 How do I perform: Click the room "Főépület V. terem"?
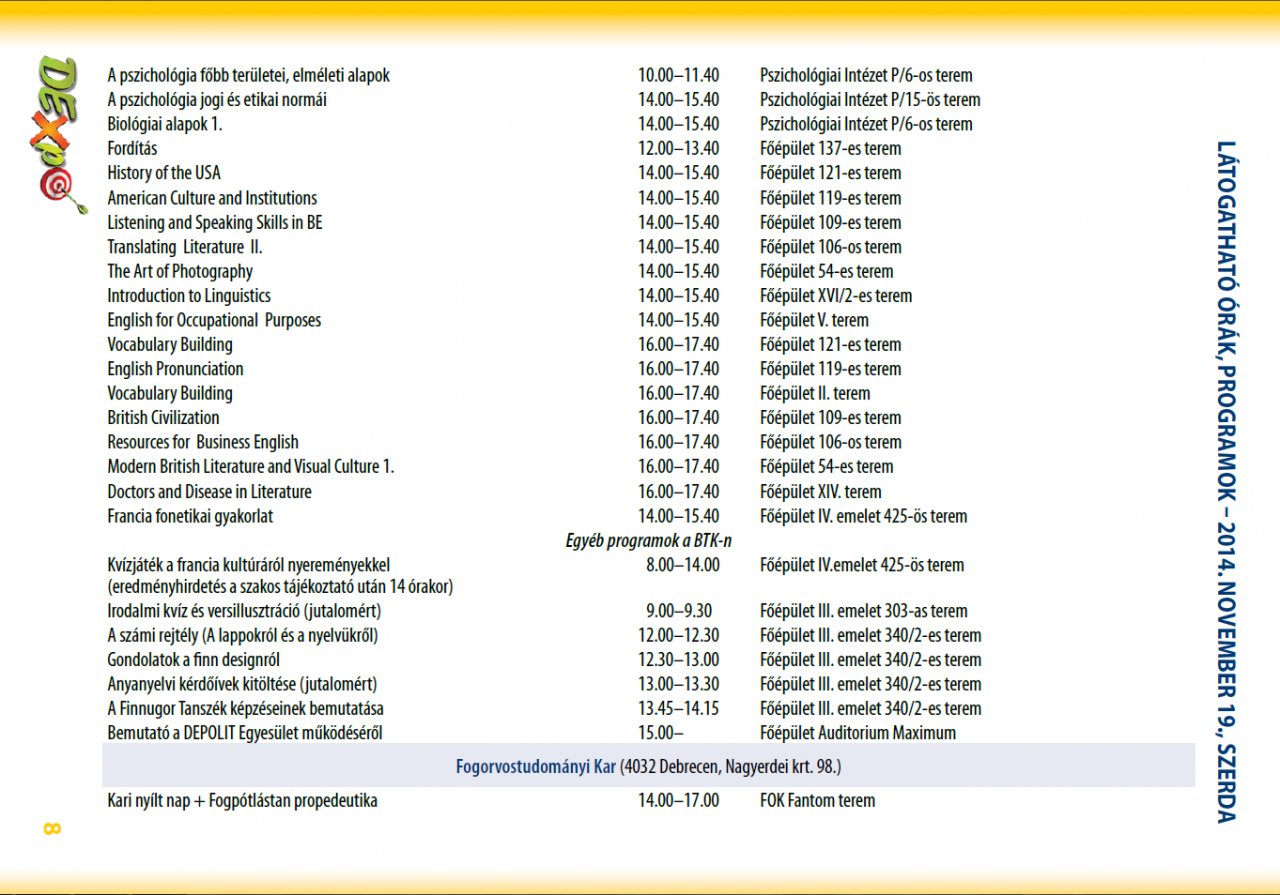point(814,320)
